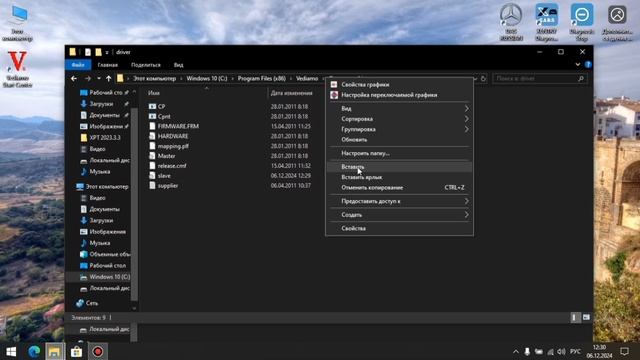Open Сеть in navigation pane
Image resolution: width=640 pixels, height=360 pixels.
coord(92,303)
